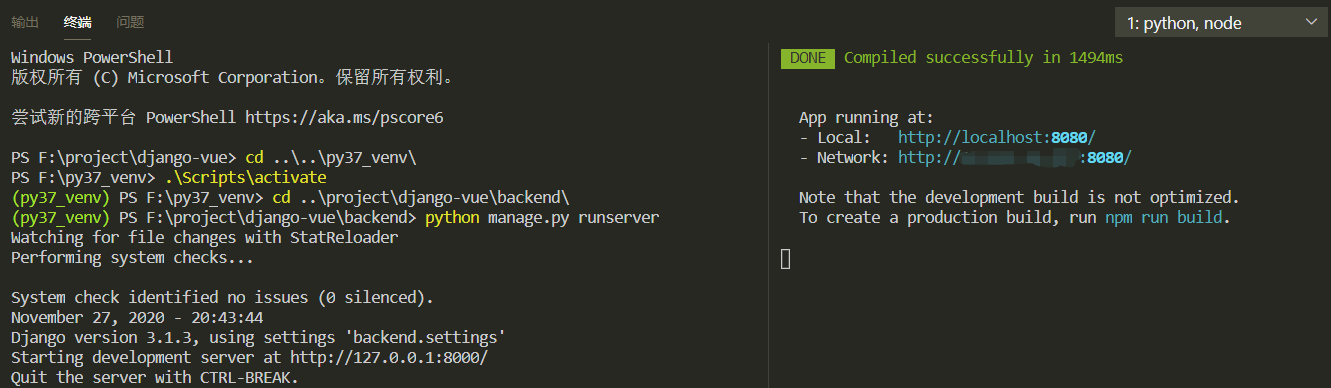The image size is (1331, 388).
Task: Click the 'Quit the server with CTRL-BREAK.' line
Action: [x=155, y=378]
